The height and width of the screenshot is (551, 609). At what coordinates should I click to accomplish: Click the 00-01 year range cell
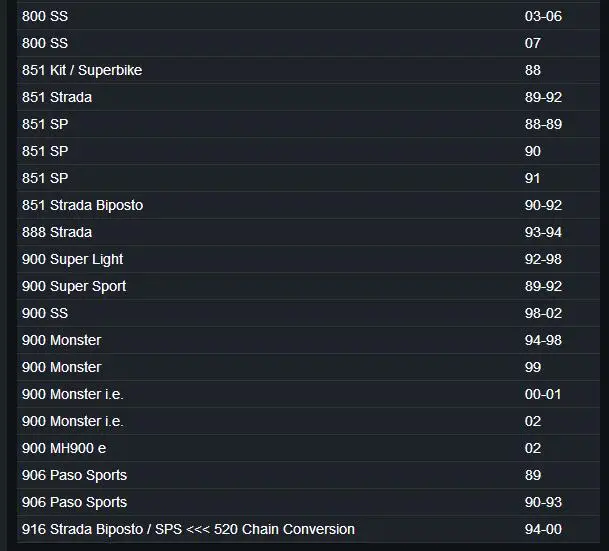[543, 394]
